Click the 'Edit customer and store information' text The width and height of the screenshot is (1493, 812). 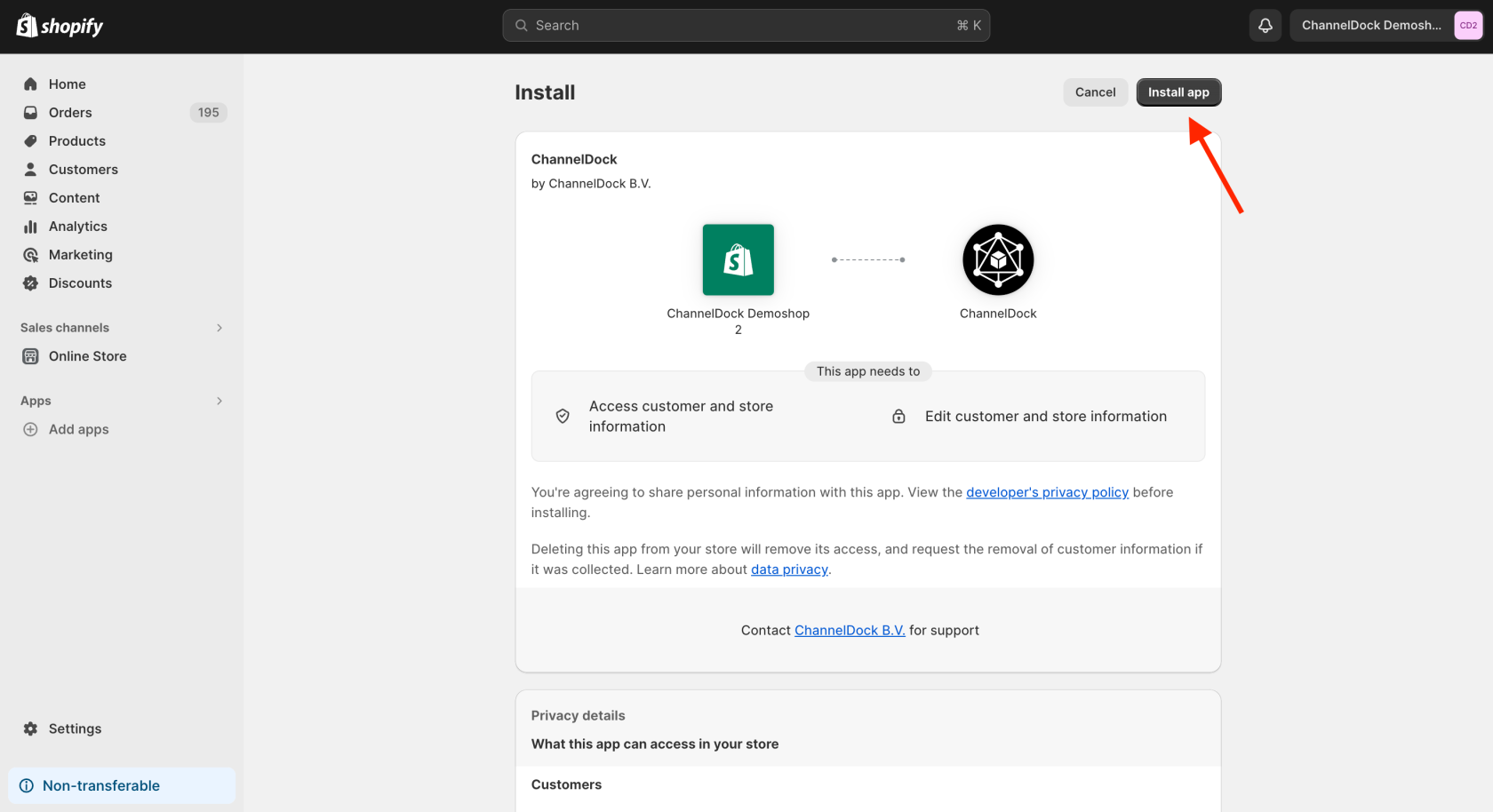[1046, 417]
